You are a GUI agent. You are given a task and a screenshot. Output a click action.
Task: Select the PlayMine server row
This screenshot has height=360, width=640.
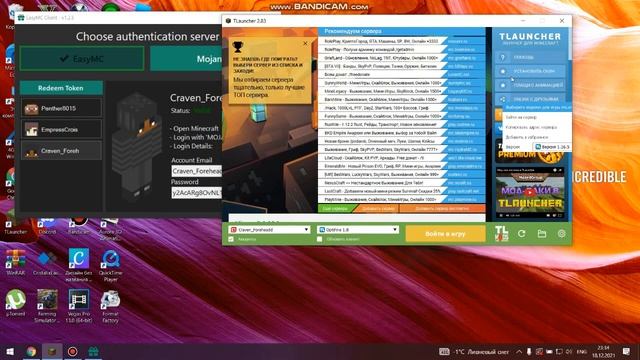402,200
